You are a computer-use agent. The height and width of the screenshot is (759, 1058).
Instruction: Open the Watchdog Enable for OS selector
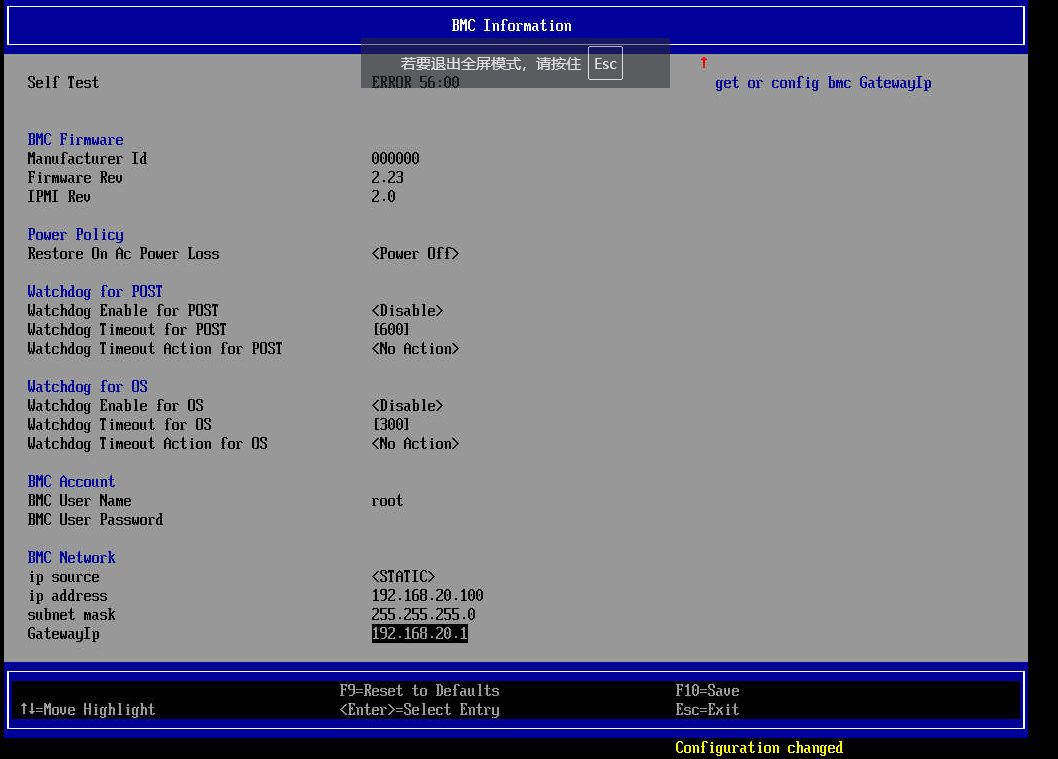click(x=407, y=405)
